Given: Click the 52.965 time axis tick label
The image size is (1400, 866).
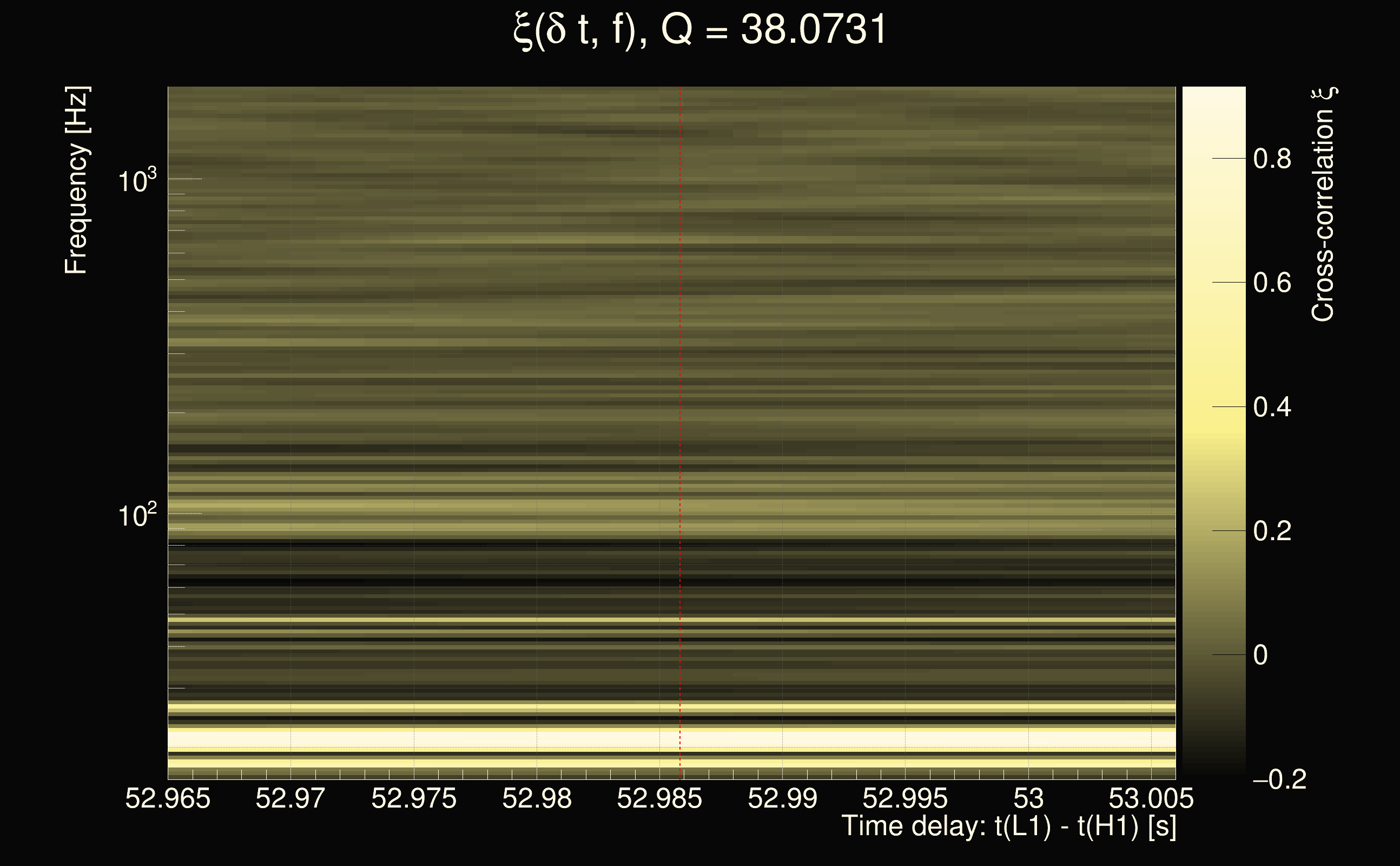Looking at the screenshot, I should pos(168,798).
